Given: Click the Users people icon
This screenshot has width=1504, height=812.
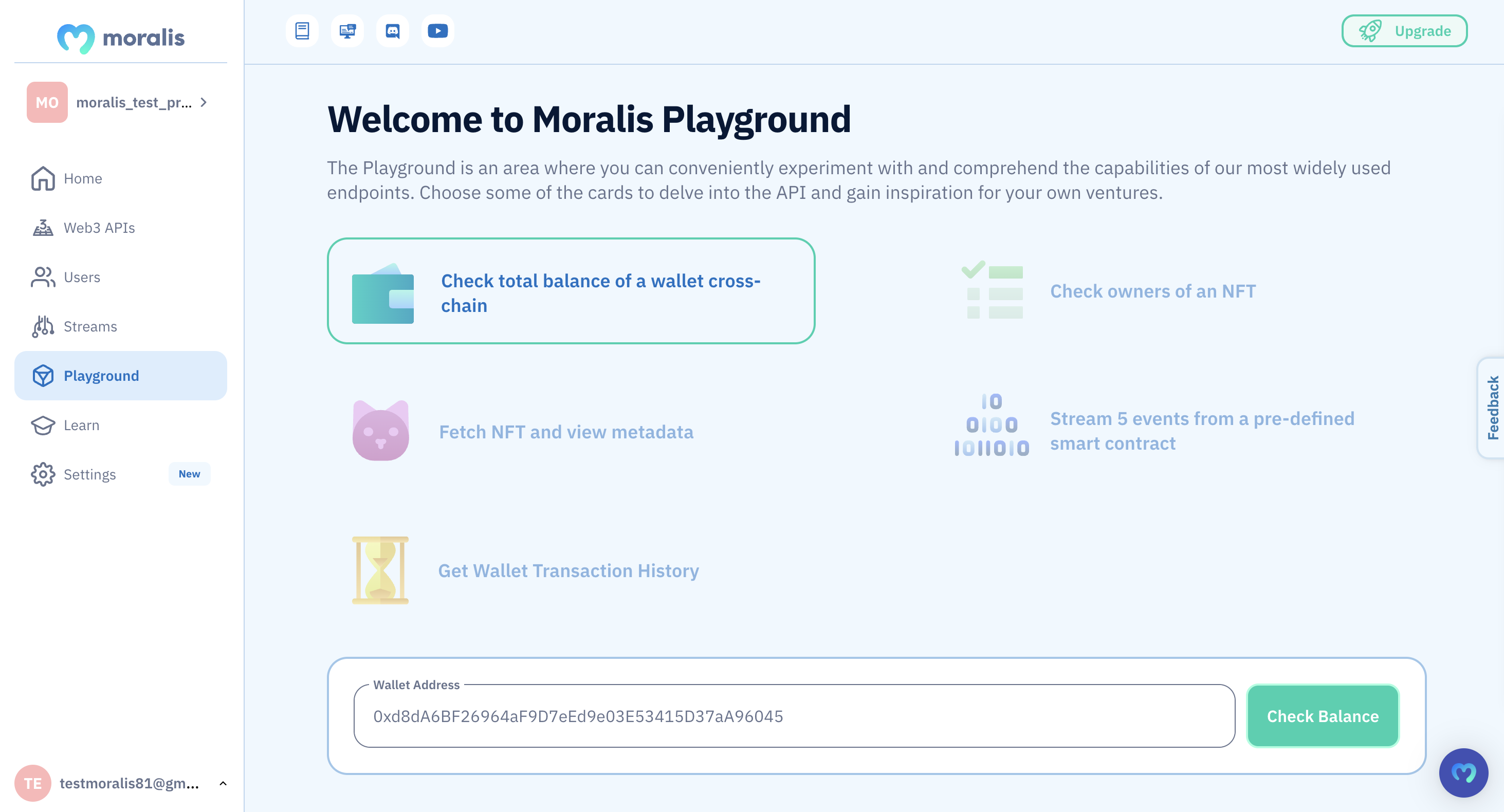Looking at the screenshot, I should (43, 278).
